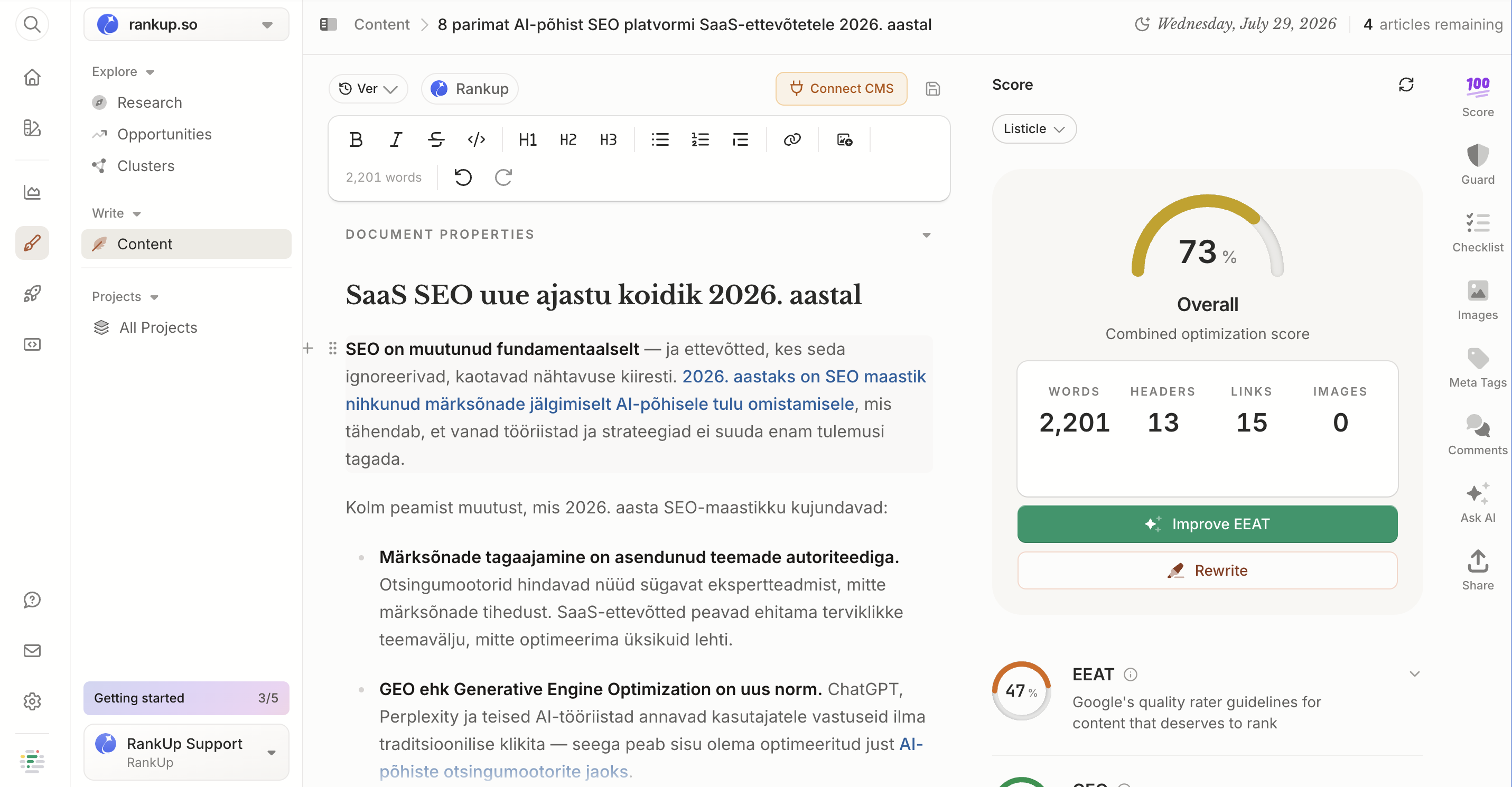Screen dimensions: 1512x787
Task: Apply strikethrough formatting
Action: point(436,139)
